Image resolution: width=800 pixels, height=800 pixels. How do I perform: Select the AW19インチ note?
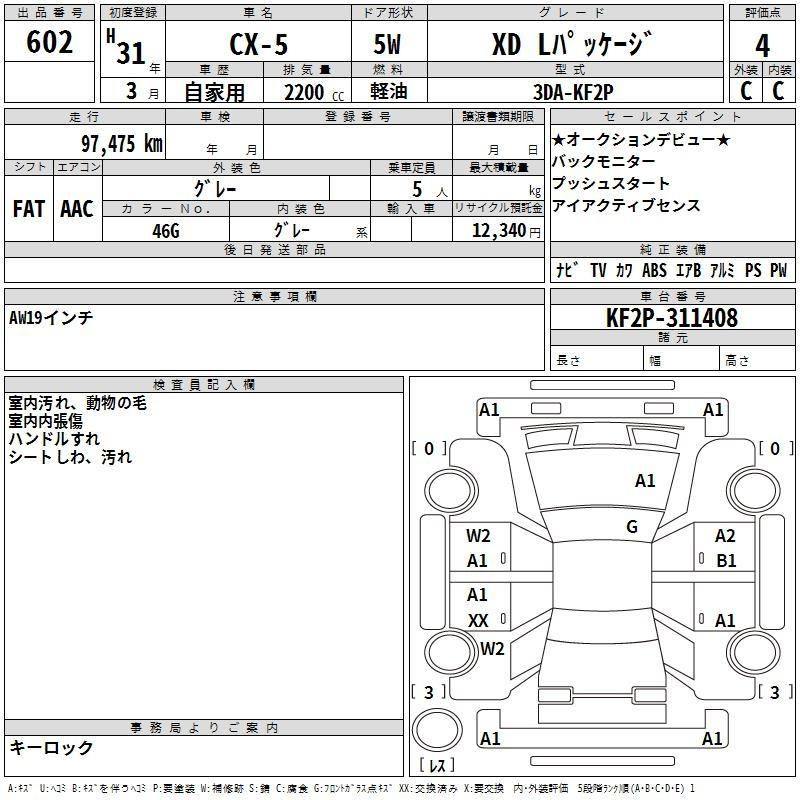51,318
